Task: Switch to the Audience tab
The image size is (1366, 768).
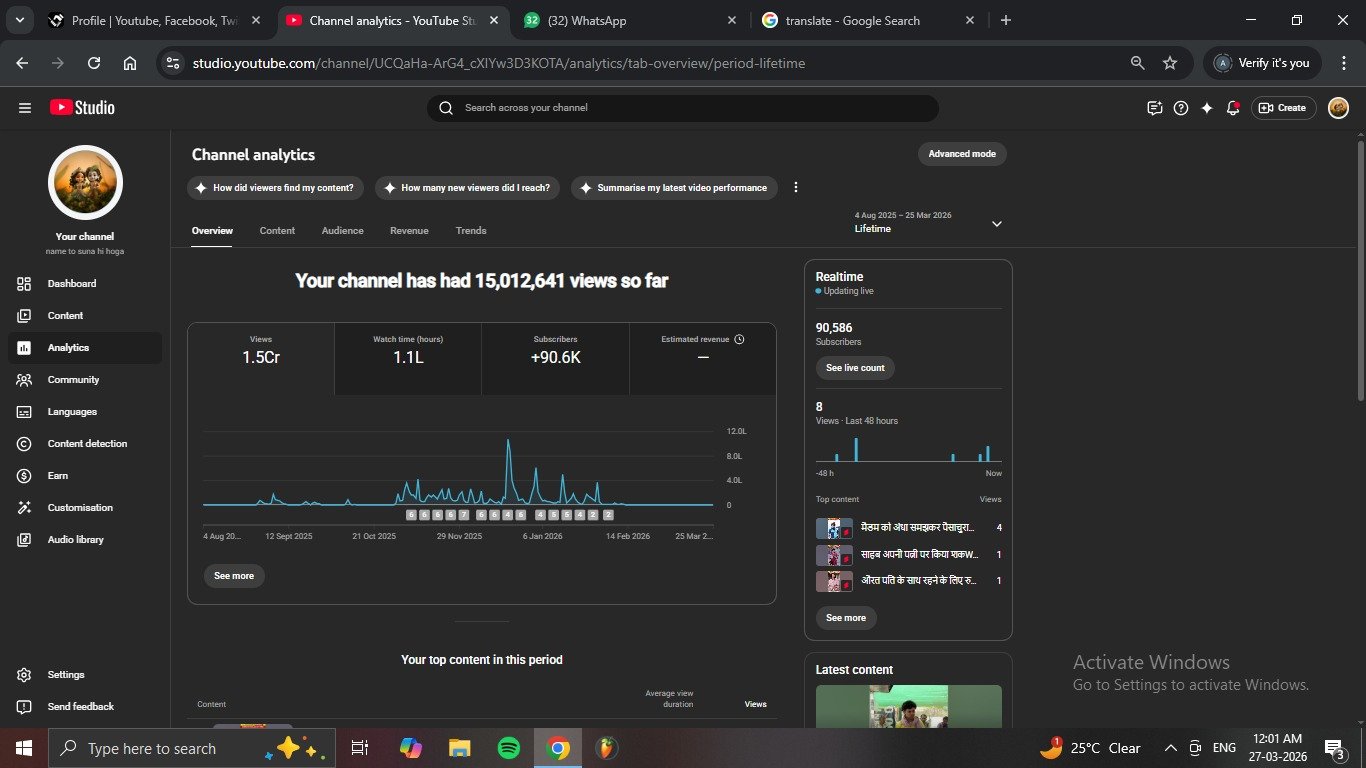Action: [342, 231]
